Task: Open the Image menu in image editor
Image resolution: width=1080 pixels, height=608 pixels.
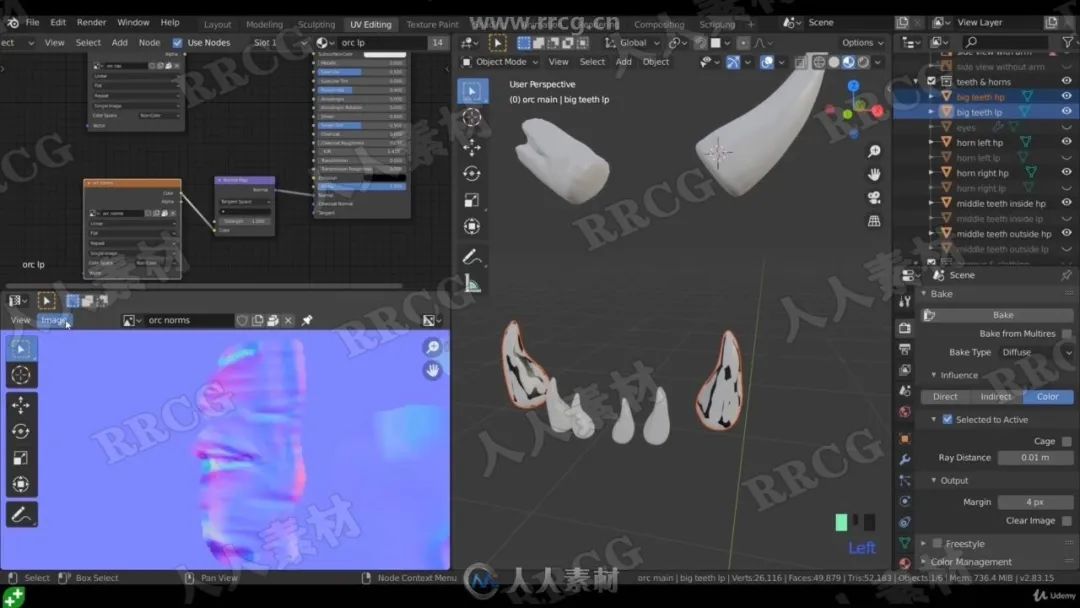Action: (x=53, y=320)
